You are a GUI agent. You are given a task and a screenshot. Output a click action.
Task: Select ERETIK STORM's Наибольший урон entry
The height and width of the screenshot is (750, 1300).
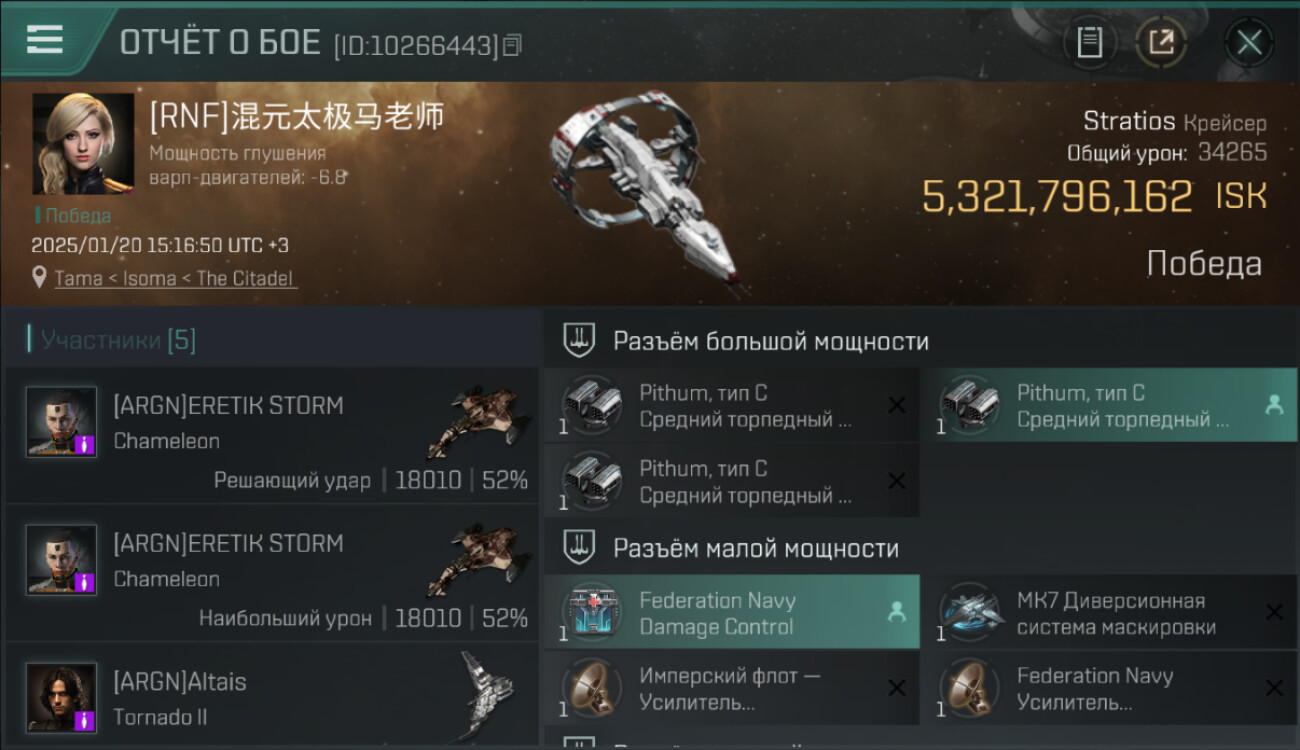point(272,573)
